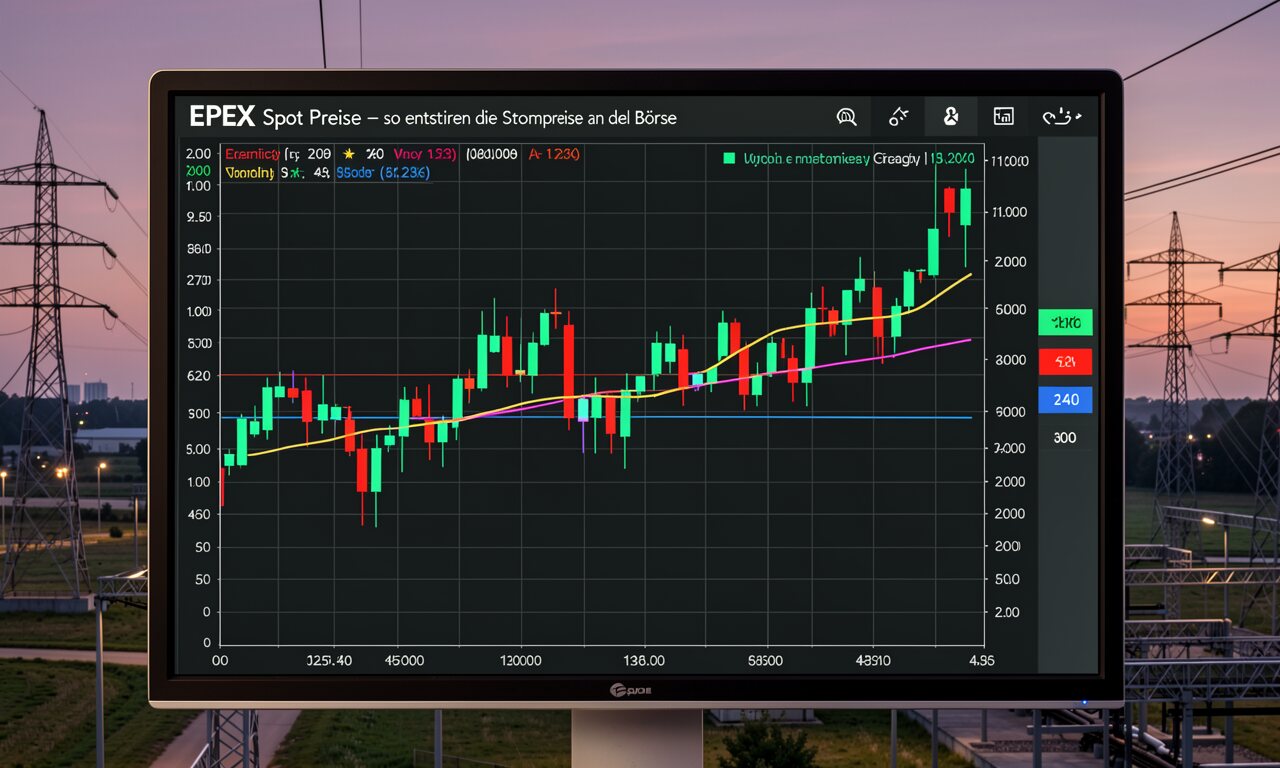Click the "45000" time axis label

(403, 661)
